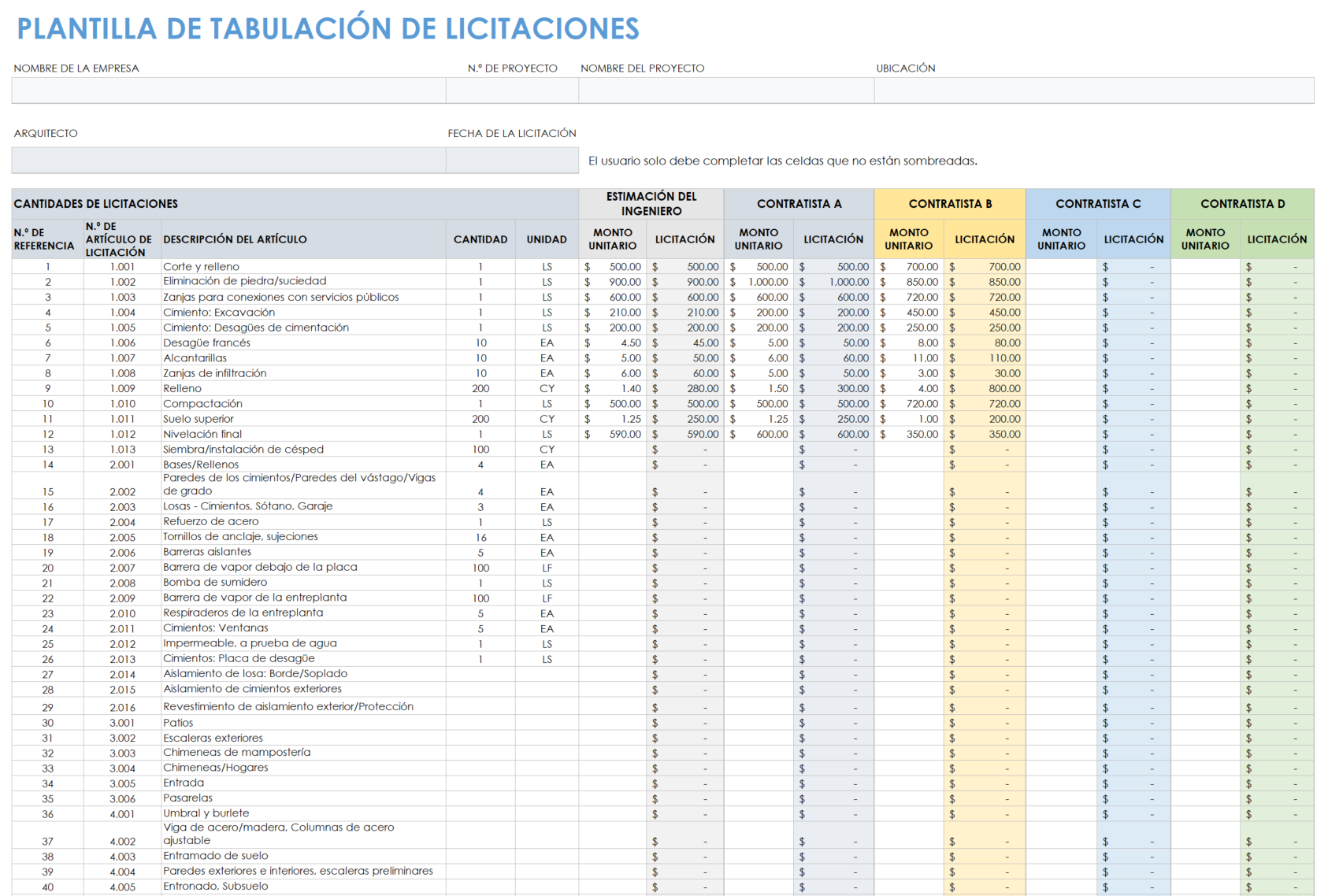Screen dimensions: 1328x896
Task: Select the 'Alcantarillas' cell
Action: pos(303,358)
